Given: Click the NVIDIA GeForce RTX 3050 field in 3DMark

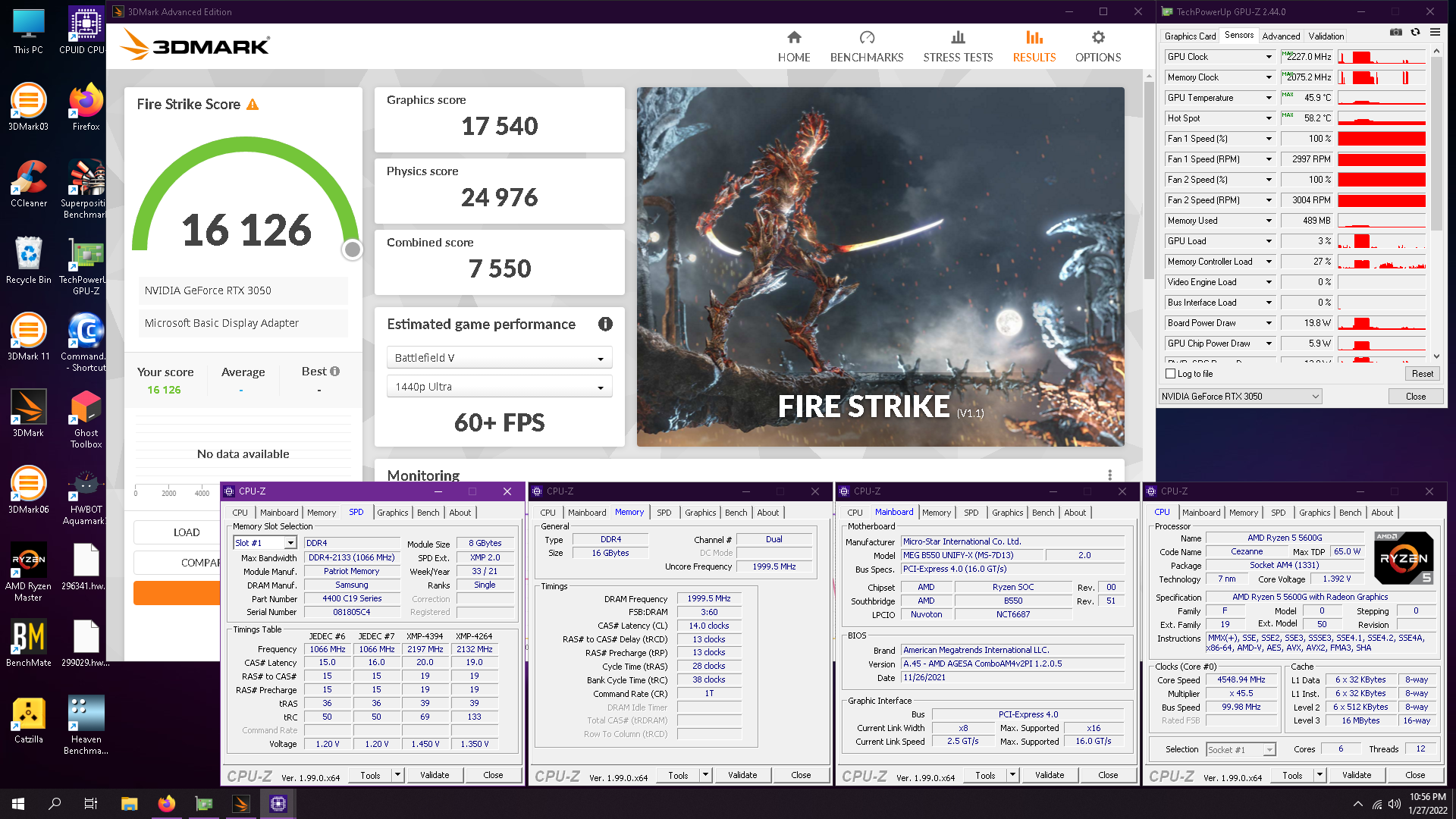Looking at the screenshot, I should click(243, 290).
